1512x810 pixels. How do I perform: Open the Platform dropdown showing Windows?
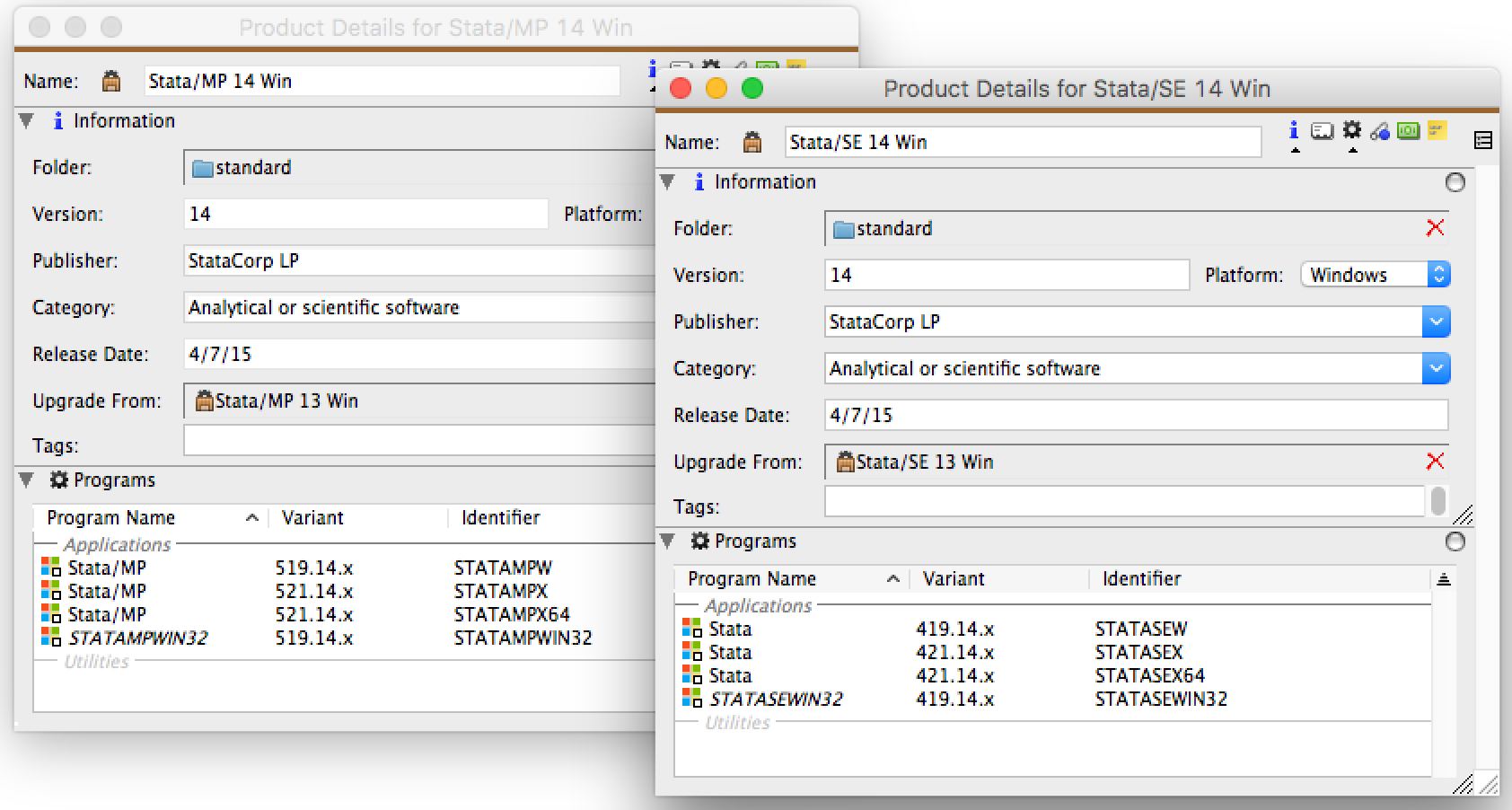tap(1375, 275)
